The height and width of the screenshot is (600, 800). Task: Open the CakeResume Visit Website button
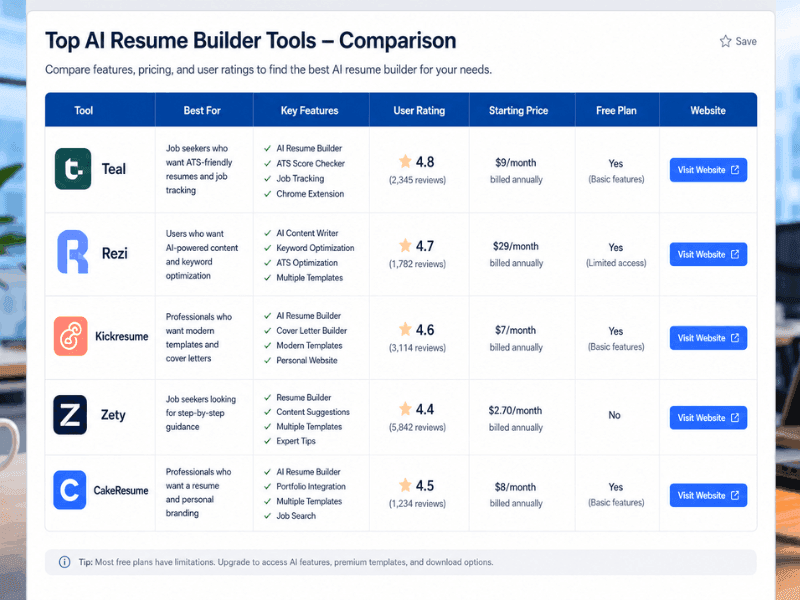[708, 495]
